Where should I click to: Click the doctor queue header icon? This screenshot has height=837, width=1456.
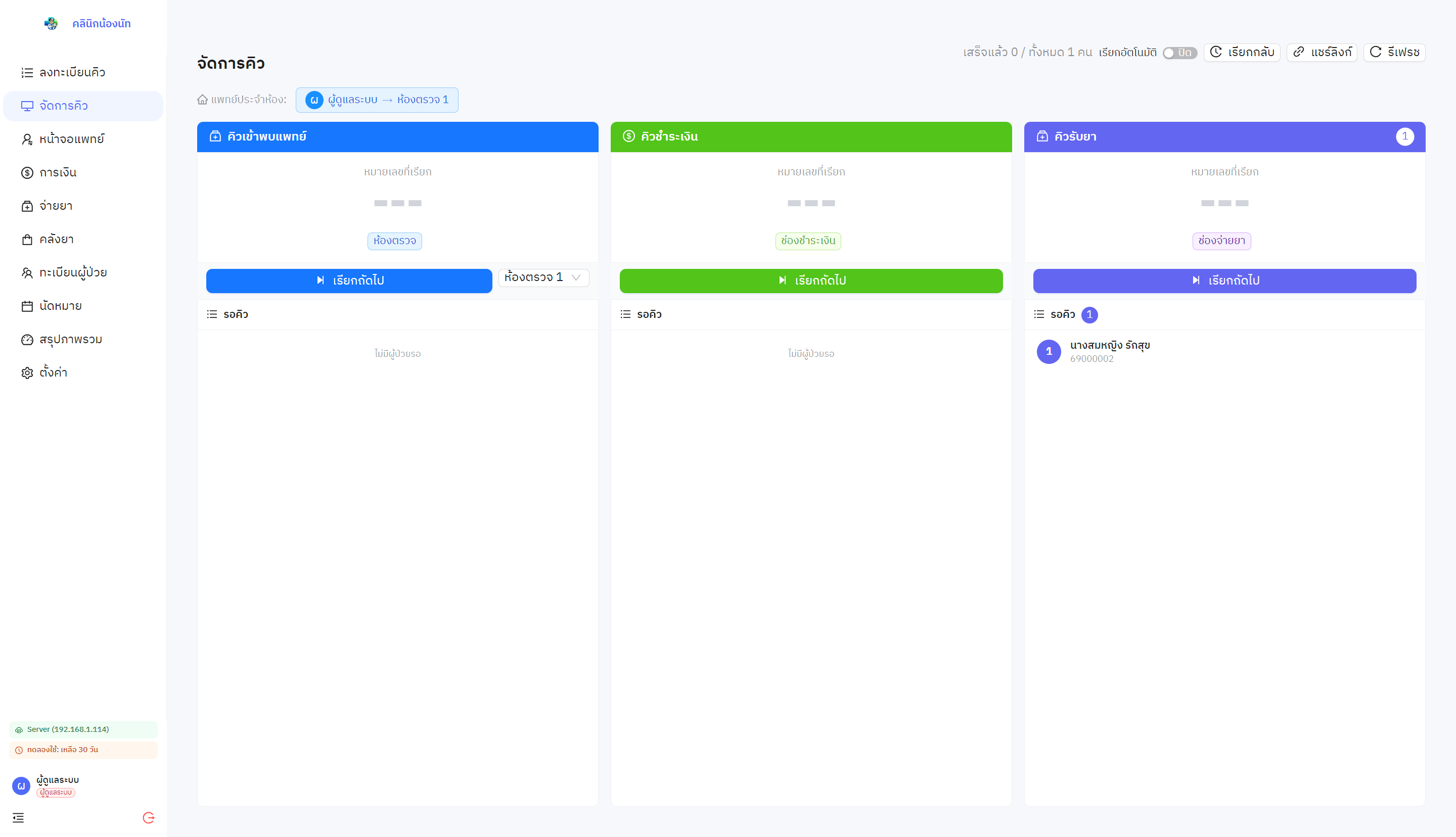point(215,136)
